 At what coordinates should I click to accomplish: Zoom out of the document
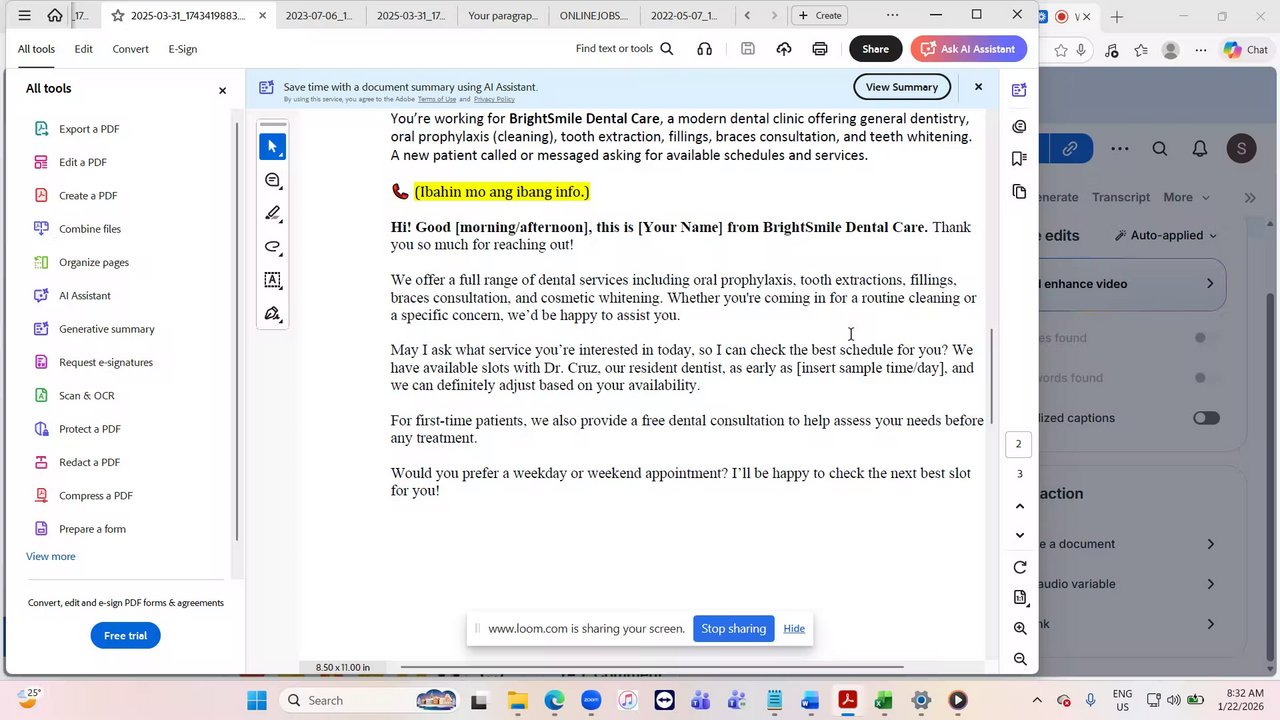[1020, 659]
